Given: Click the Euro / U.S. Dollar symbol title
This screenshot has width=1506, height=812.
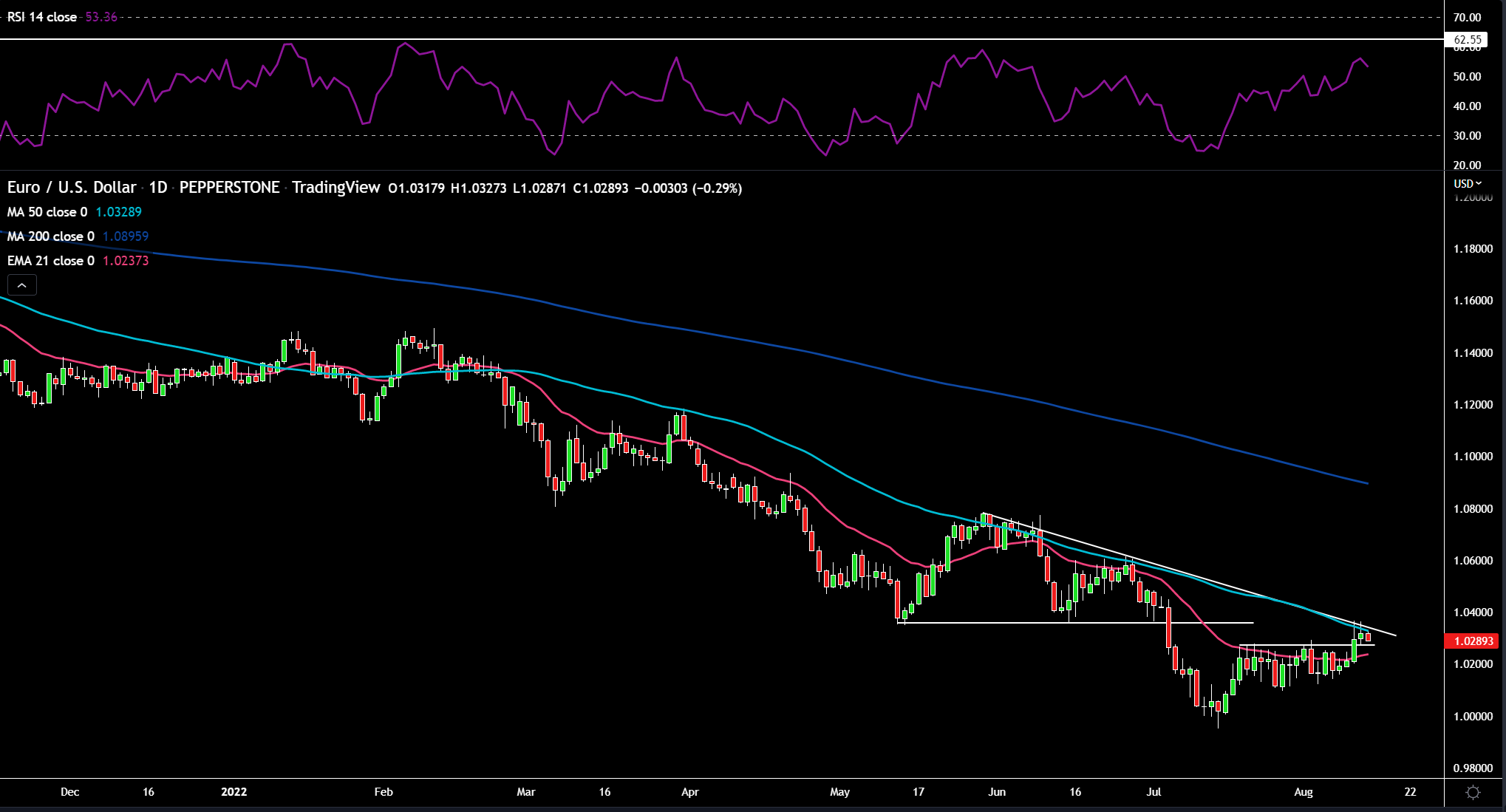Looking at the screenshot, I should (x=72, y=188).
